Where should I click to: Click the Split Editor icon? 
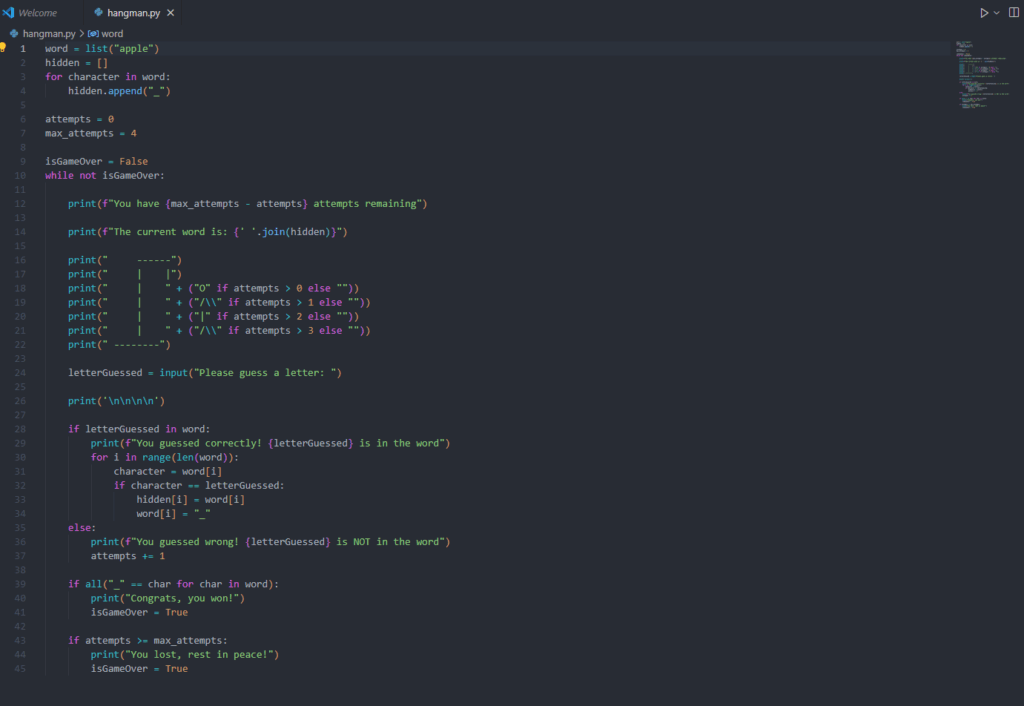1012,13
